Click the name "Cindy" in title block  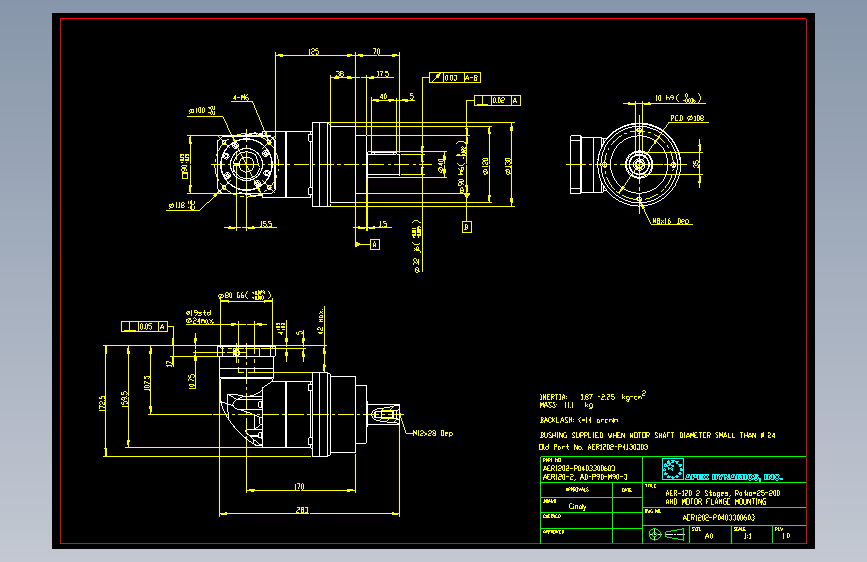(x=577, y=506)
